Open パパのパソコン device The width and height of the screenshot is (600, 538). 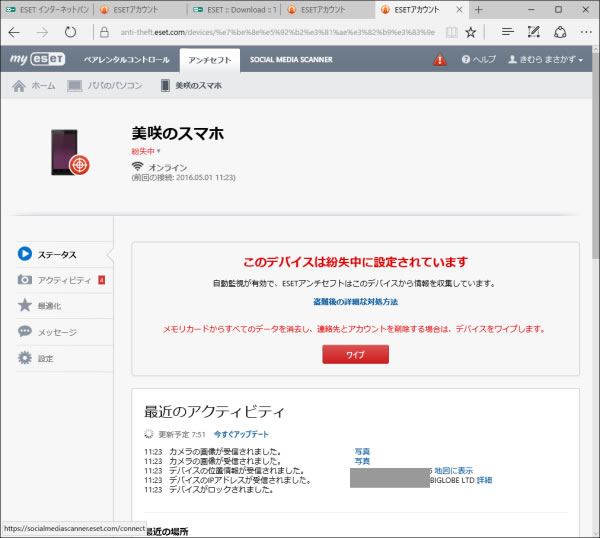click(x=105, y=85)
